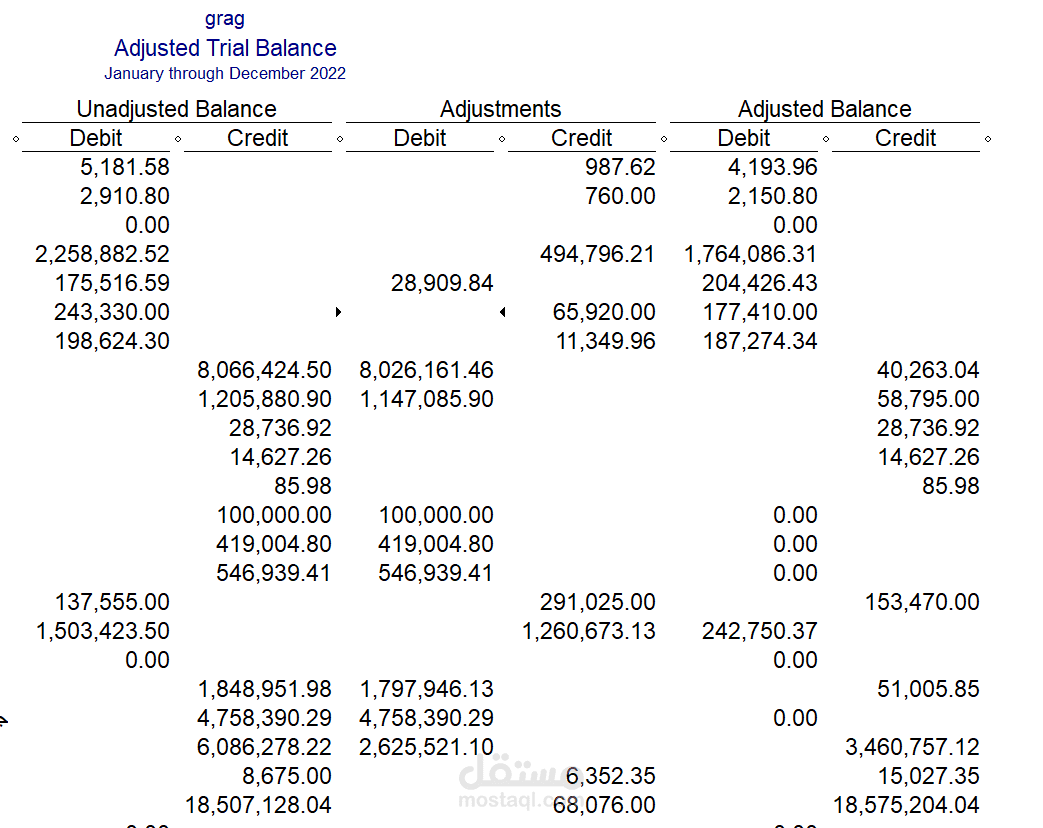
Task: Select the adjusted debit 204,426.43
Action: 760,283
